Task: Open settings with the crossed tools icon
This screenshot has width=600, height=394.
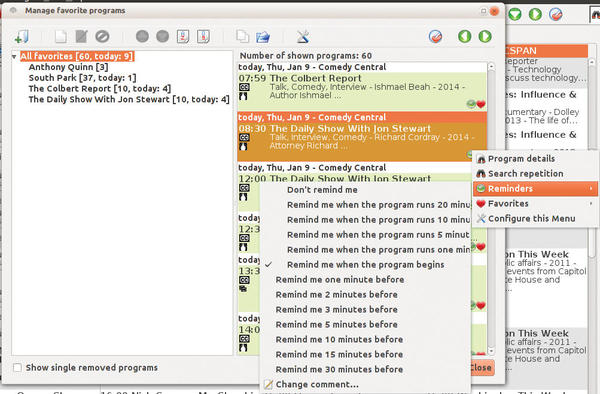Action: [x=303, y=37]
